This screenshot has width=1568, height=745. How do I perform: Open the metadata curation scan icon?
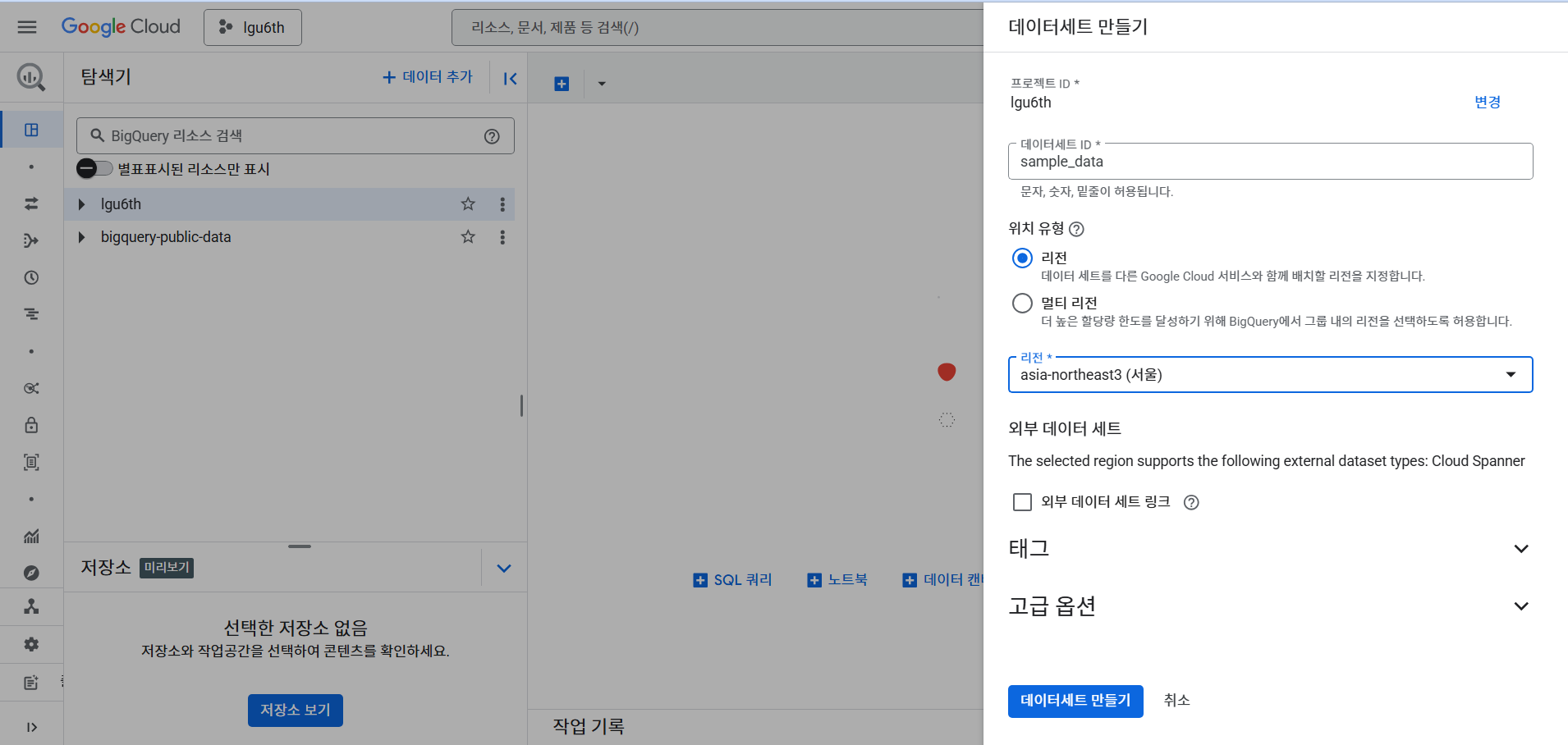tap(31, 462)
